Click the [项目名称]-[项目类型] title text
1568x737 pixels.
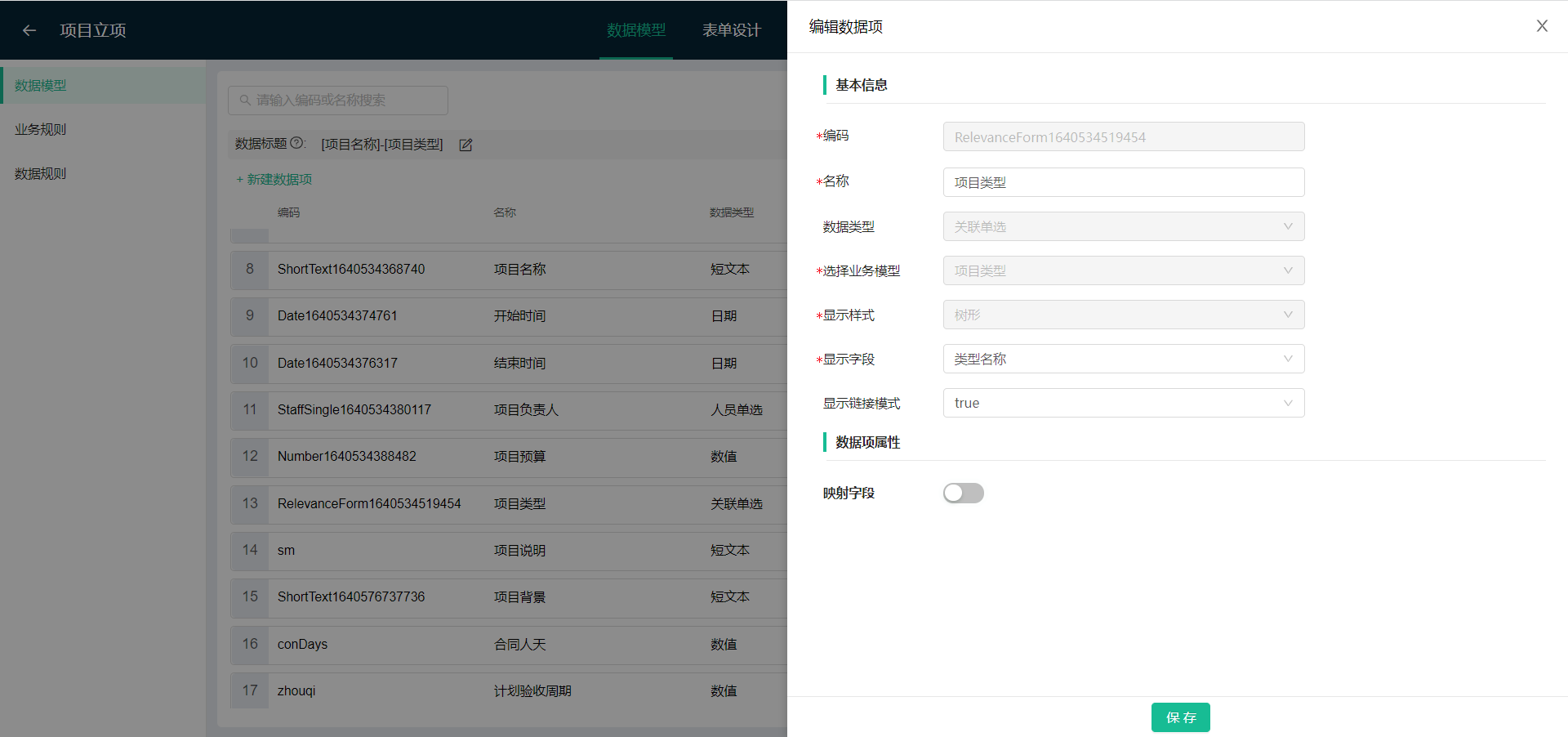coord(382,145)
